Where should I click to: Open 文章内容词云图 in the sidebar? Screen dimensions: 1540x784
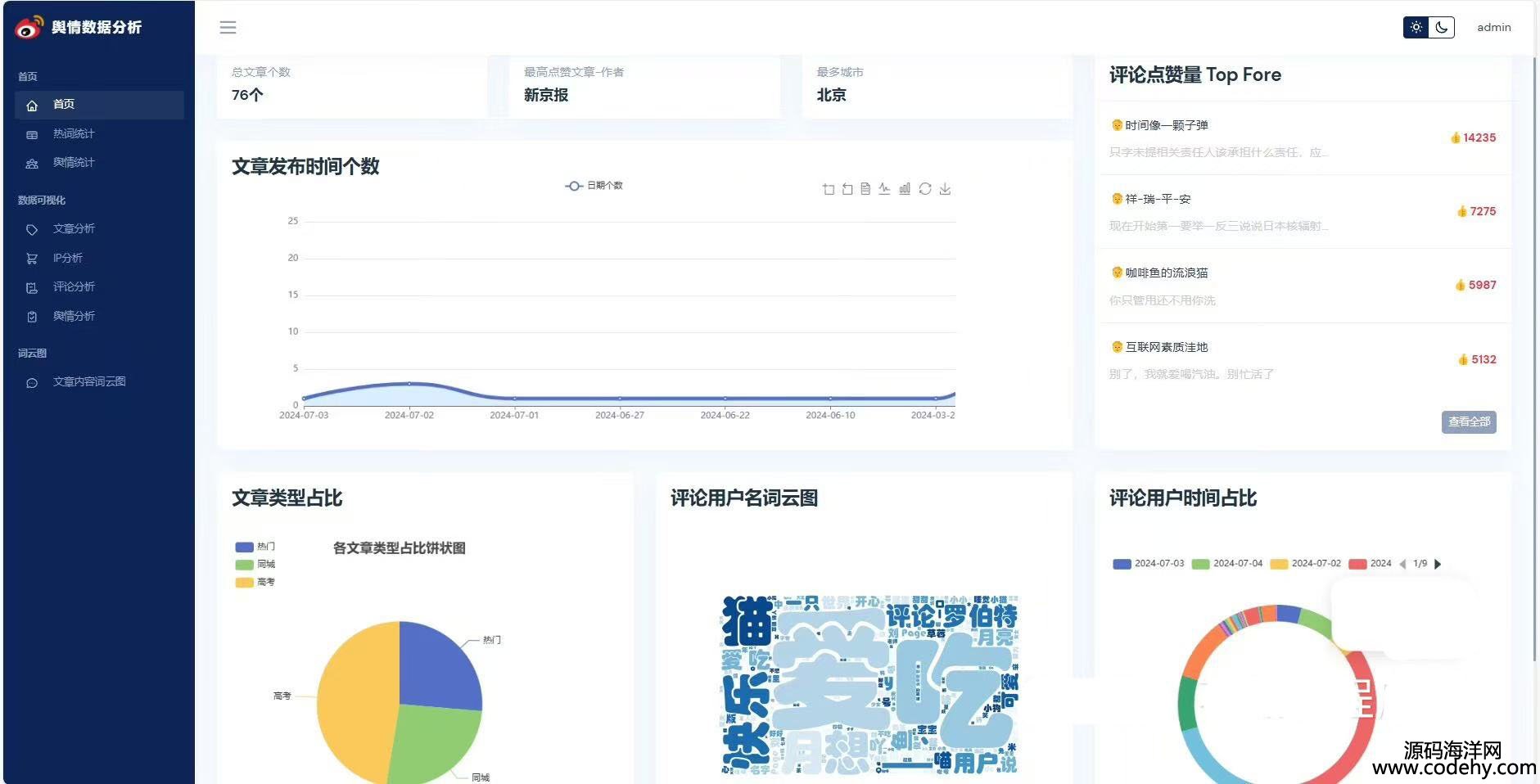(x=89, y=381)
